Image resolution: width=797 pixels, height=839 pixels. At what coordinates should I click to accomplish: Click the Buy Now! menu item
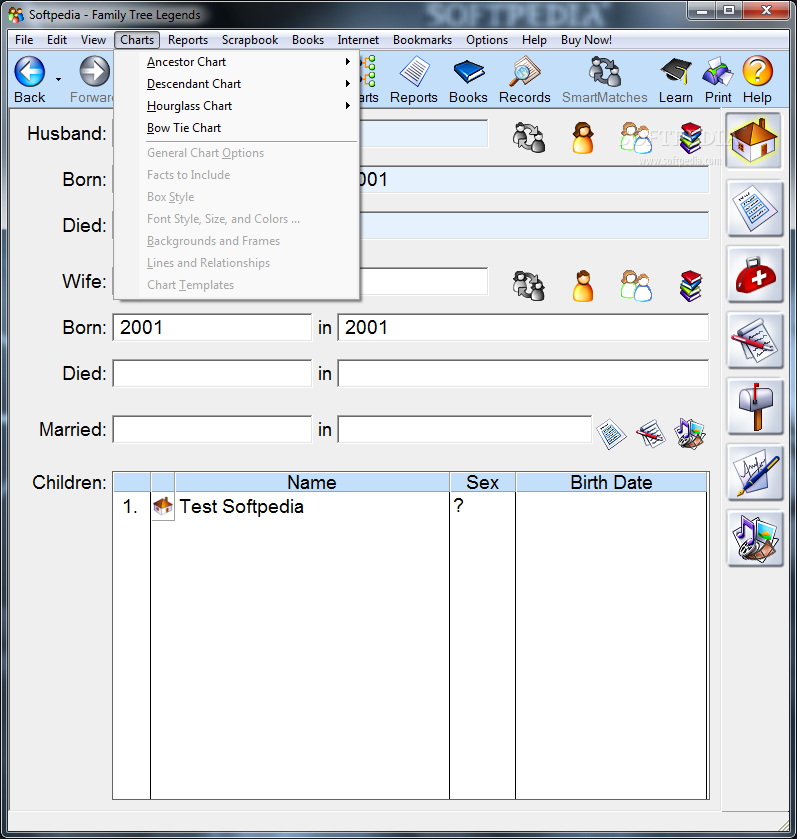(x=586, y=40)
